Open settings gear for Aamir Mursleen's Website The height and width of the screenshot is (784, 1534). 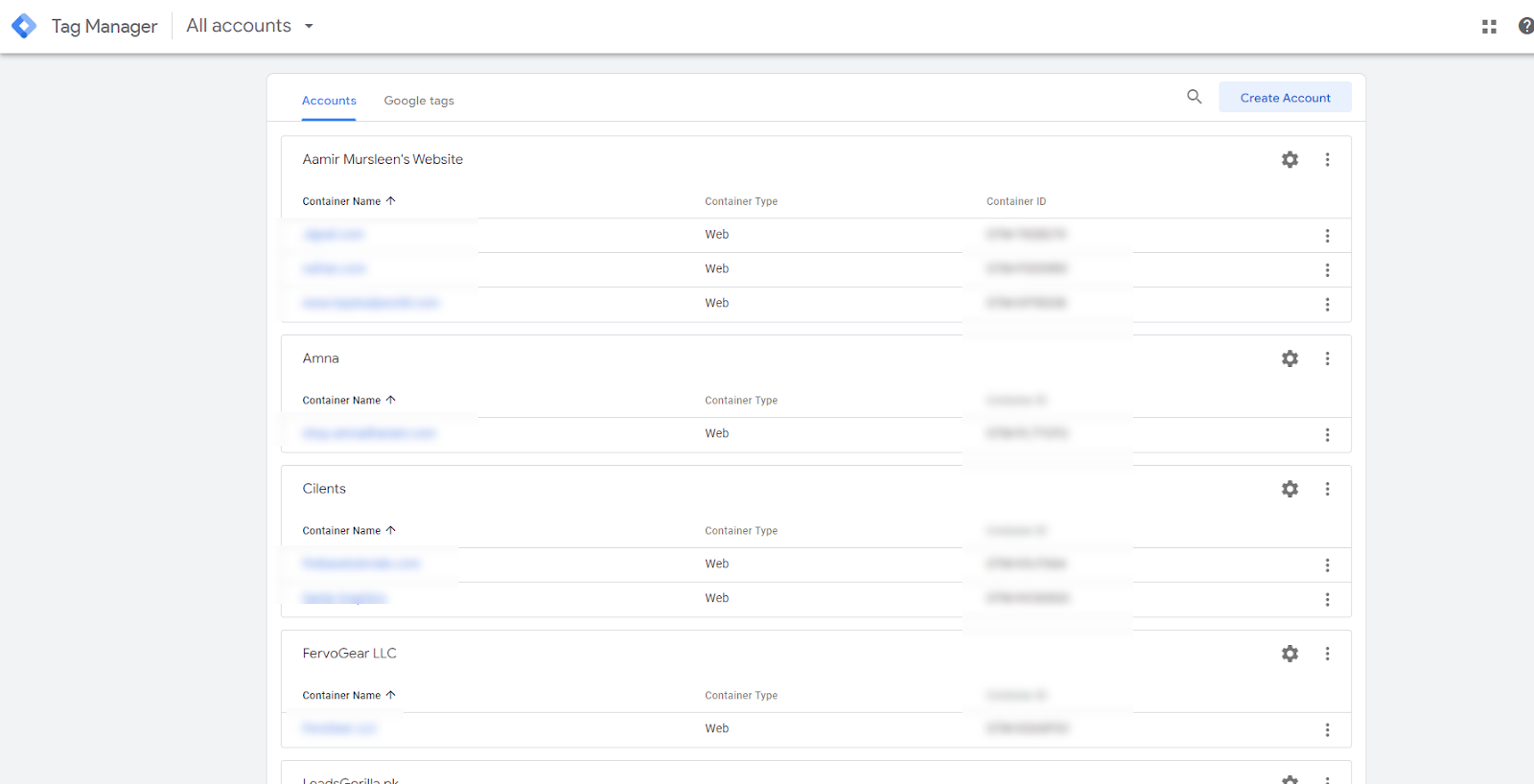coord(1290,160)
